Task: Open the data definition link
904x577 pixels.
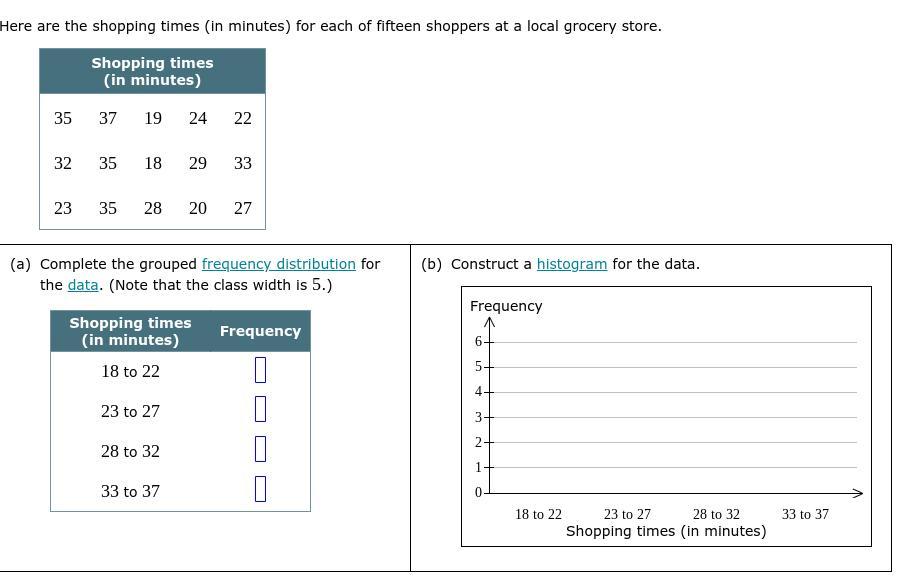Action: click(x=83, y=285)
